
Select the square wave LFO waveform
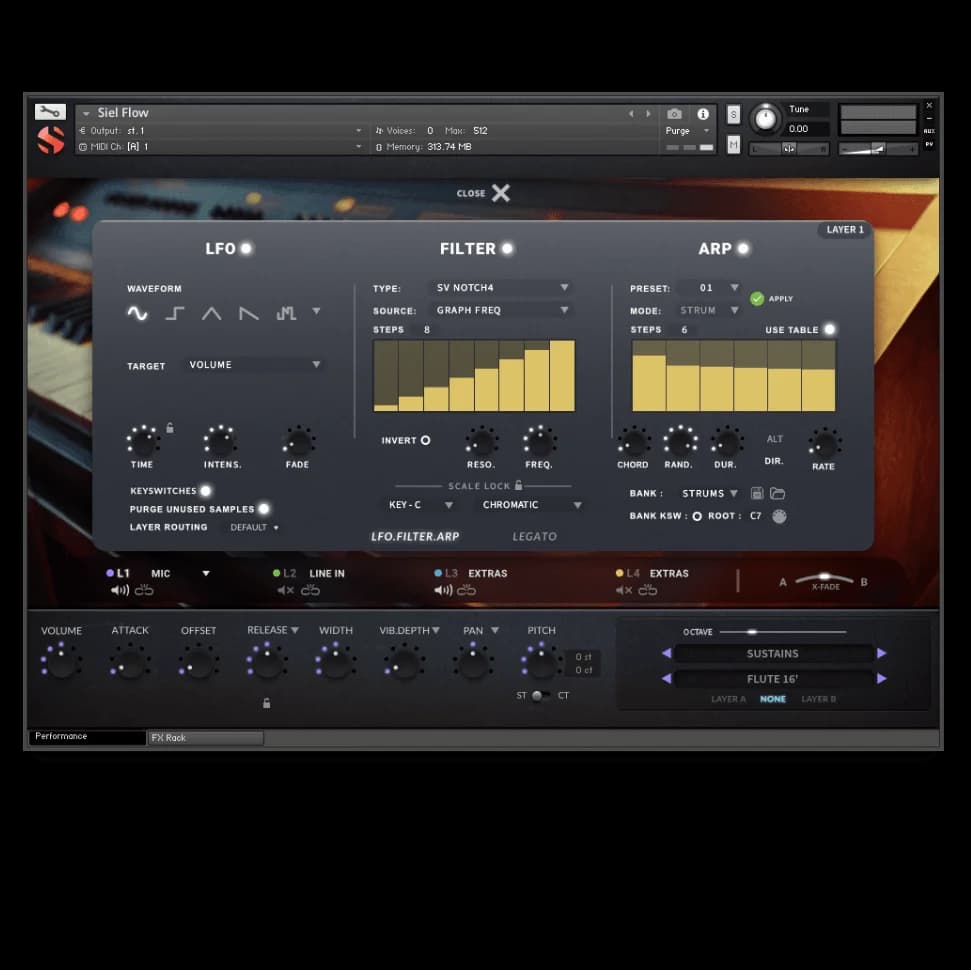point(175,313)
